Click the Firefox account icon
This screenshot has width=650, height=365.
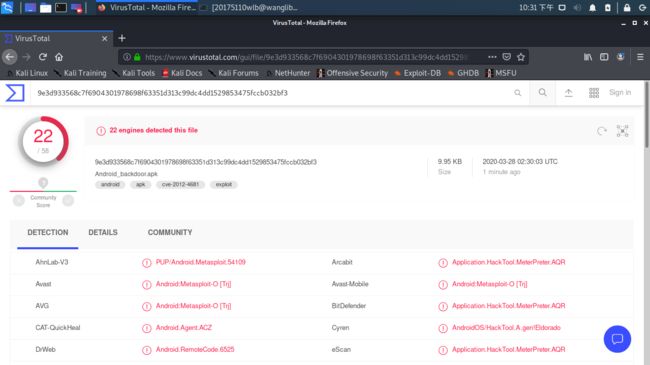coord(620,57)
